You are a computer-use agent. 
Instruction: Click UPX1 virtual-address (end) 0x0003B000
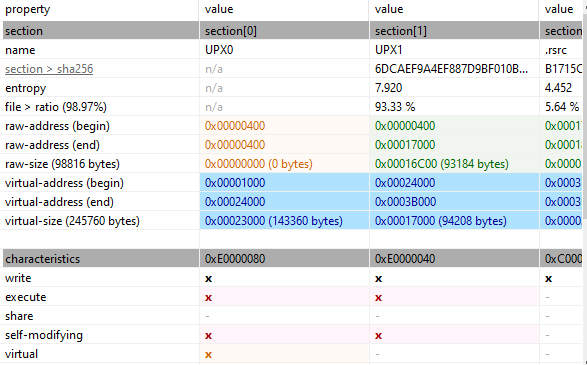[x=405, y=202]
